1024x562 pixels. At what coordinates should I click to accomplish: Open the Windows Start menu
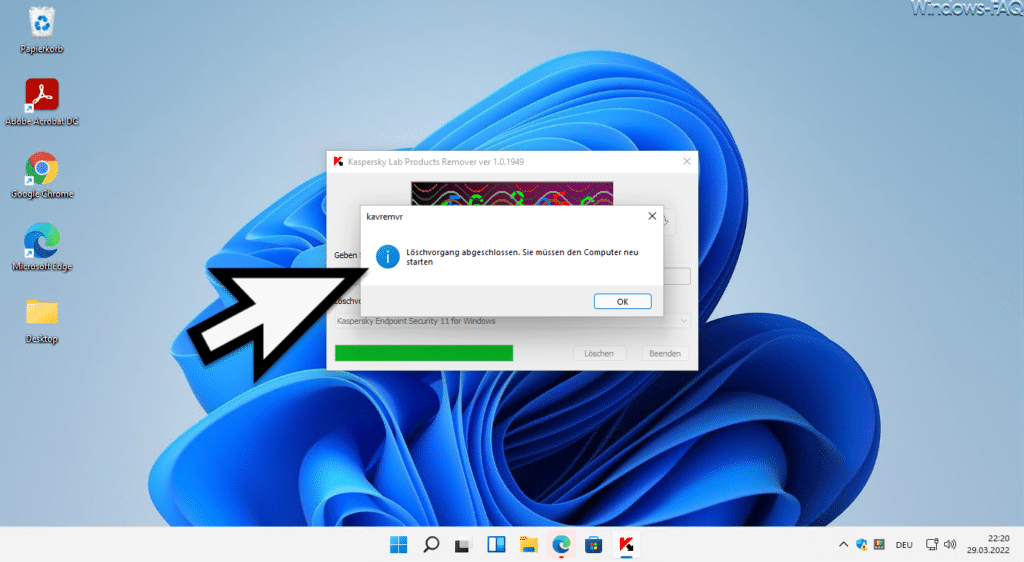(398, 544)
